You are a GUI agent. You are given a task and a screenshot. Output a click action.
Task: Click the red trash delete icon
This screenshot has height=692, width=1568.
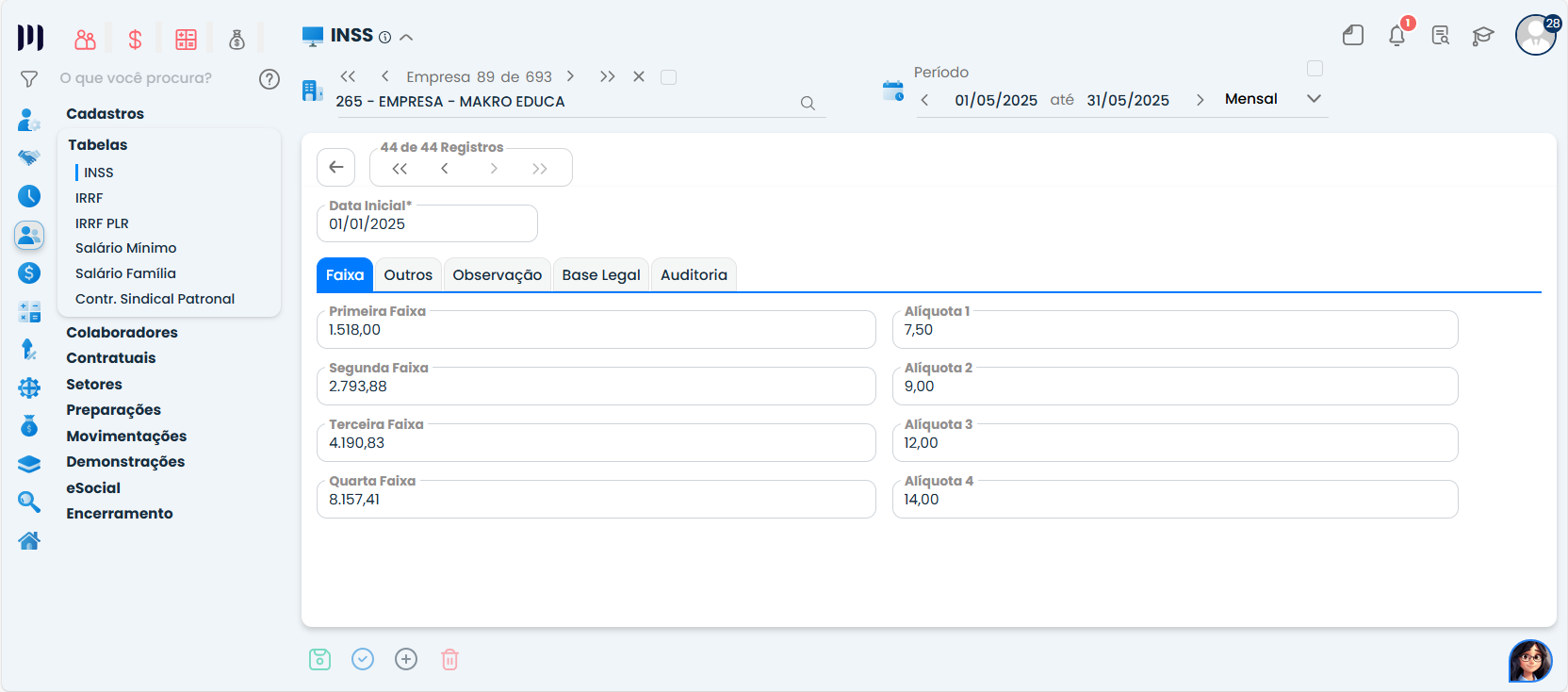click(449, 659)
